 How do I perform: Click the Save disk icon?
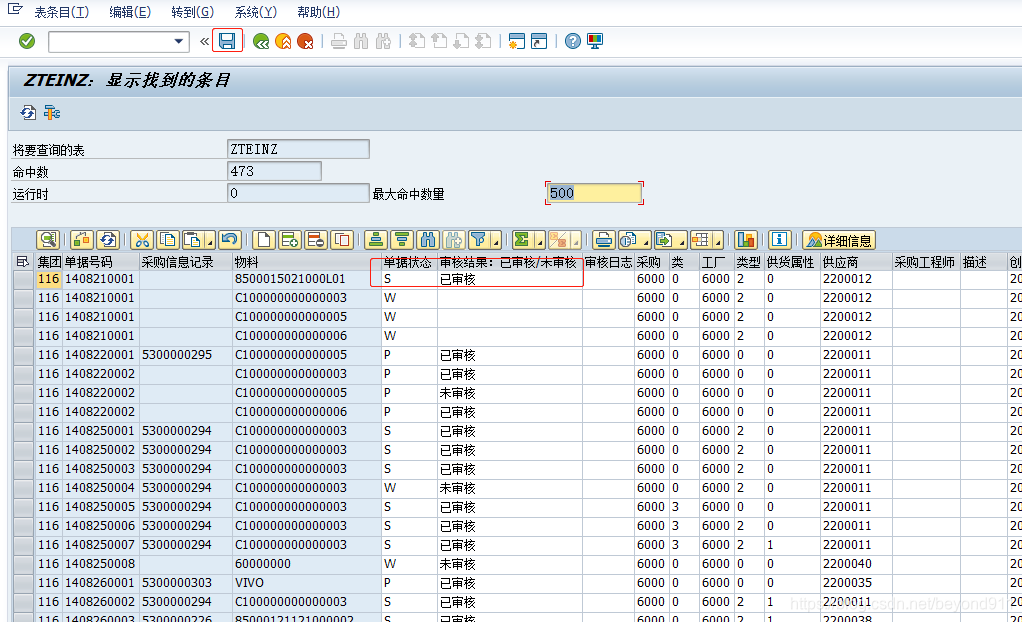coord(227,41)
